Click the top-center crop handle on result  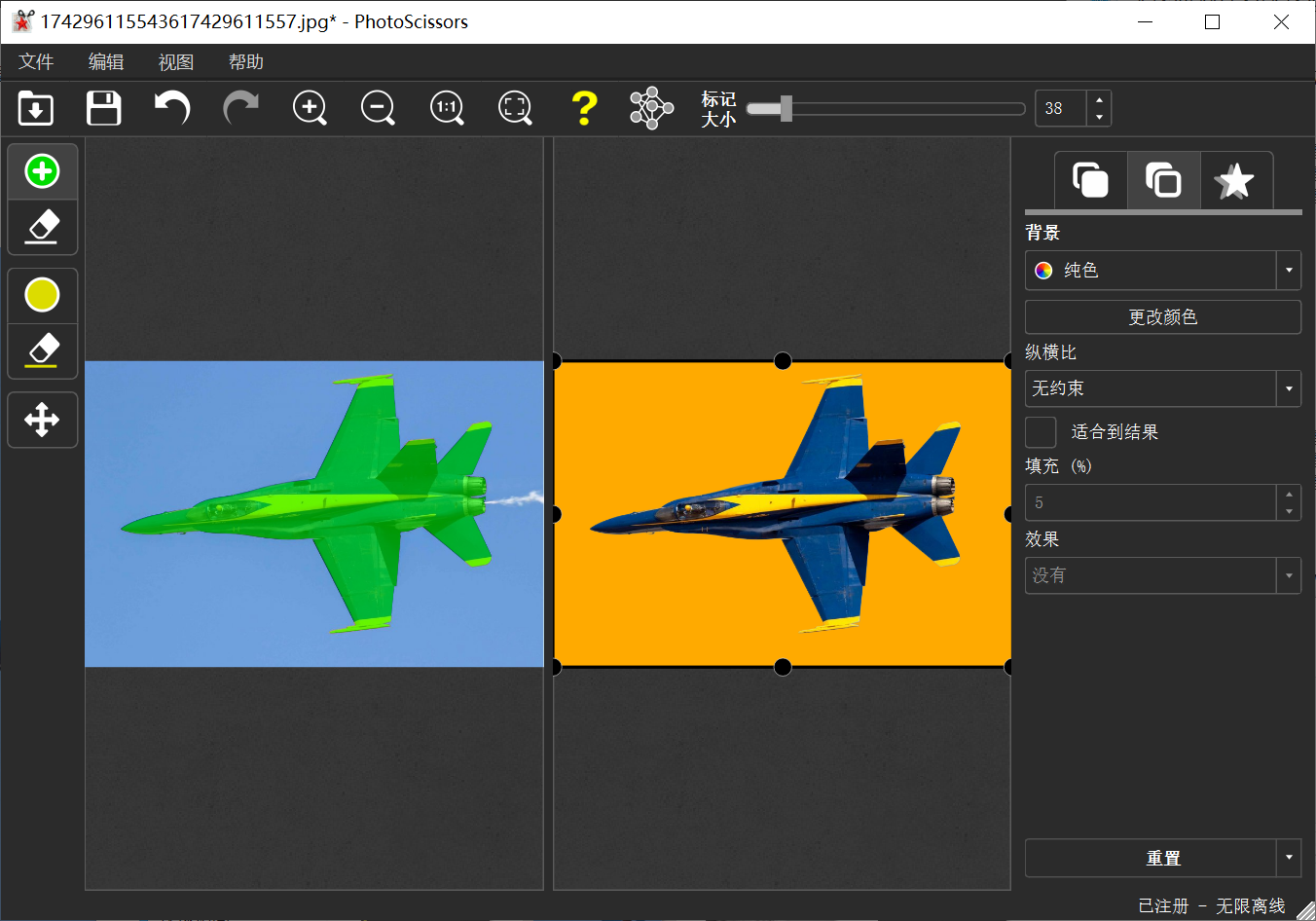[x=783, y=361]
